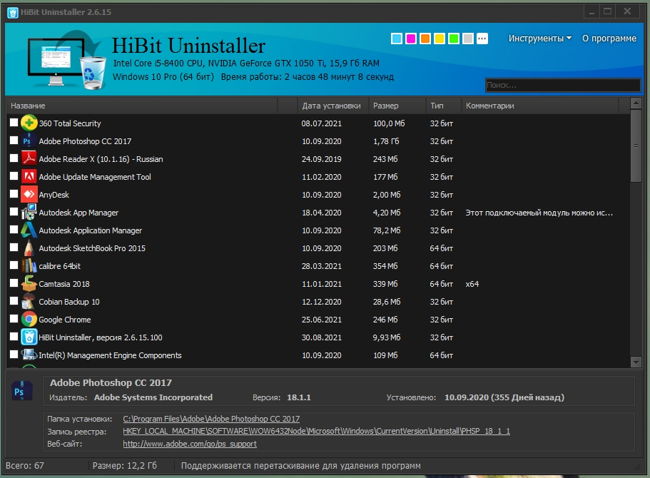The width and height of the screenshot is (650, 478).
Task: Select the orange theme color
Action: 425,39
